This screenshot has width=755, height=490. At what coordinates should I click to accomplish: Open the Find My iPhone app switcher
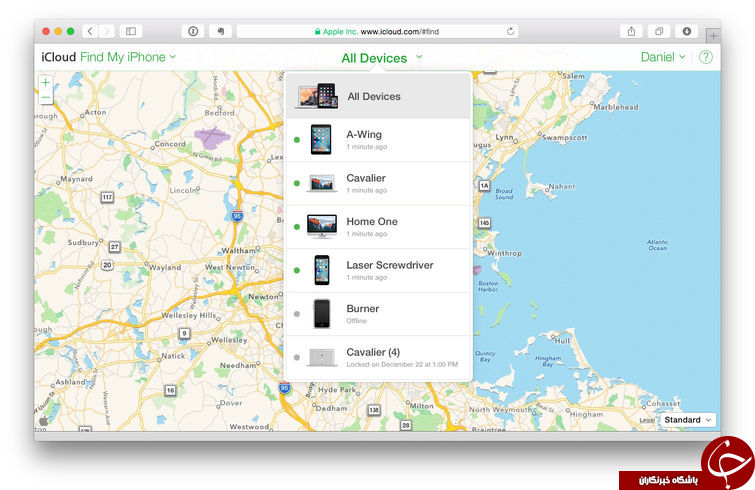(128, 57)
